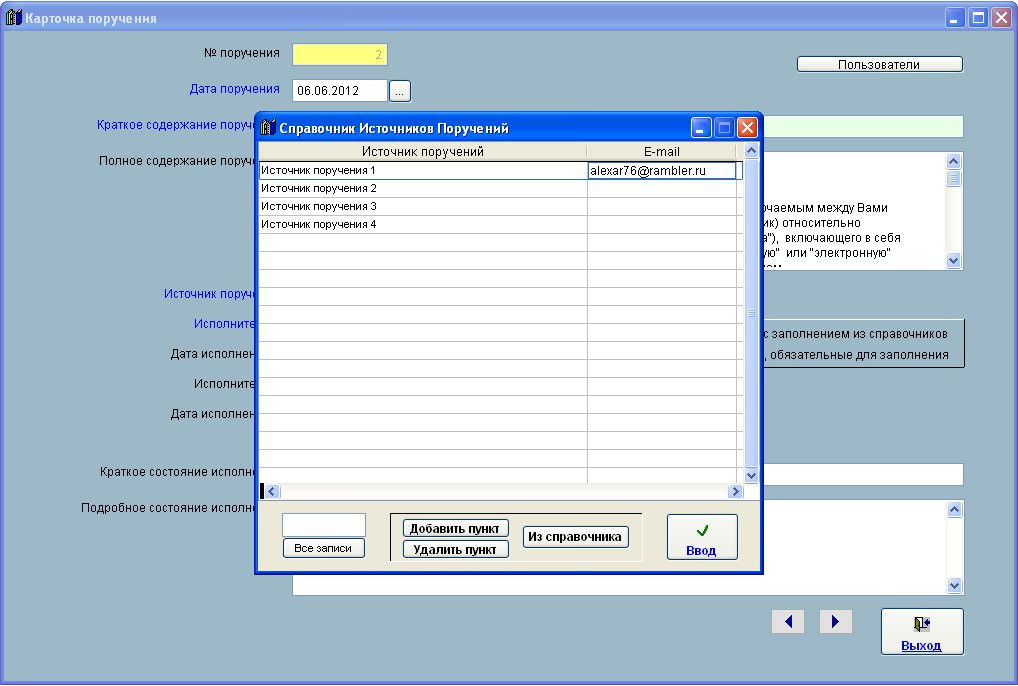Image resolution: width=1018 pixels, height=686 pixels.
Task: Click Карточка поручения window title icon
Action: (x=13, y=18)
